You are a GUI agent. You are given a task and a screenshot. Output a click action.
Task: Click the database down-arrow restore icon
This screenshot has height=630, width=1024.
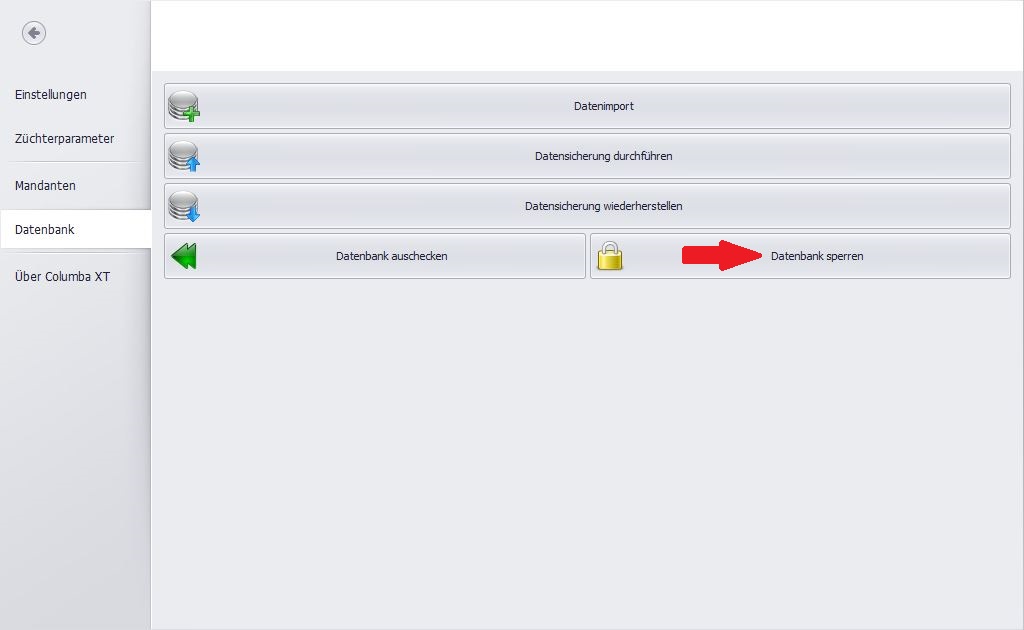click(184, 206)
